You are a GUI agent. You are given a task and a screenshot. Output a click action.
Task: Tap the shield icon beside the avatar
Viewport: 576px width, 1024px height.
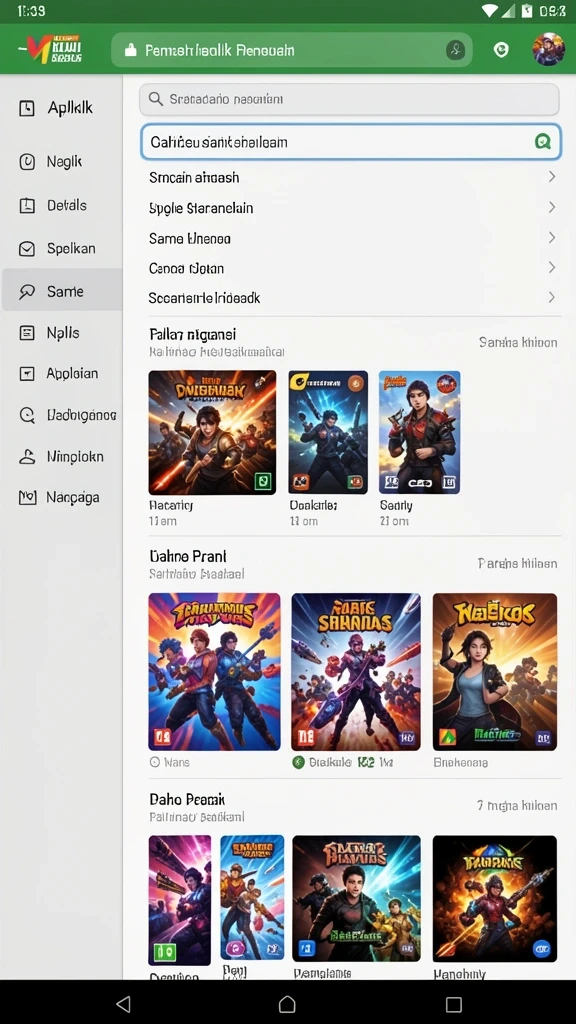[501, 50]
